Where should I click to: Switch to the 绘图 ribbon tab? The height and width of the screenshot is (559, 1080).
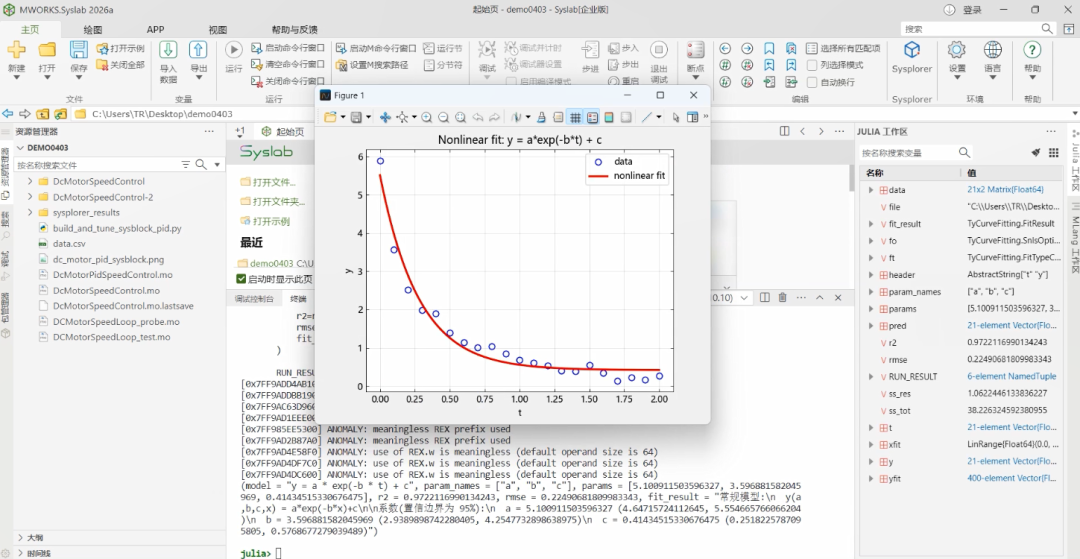93,30
